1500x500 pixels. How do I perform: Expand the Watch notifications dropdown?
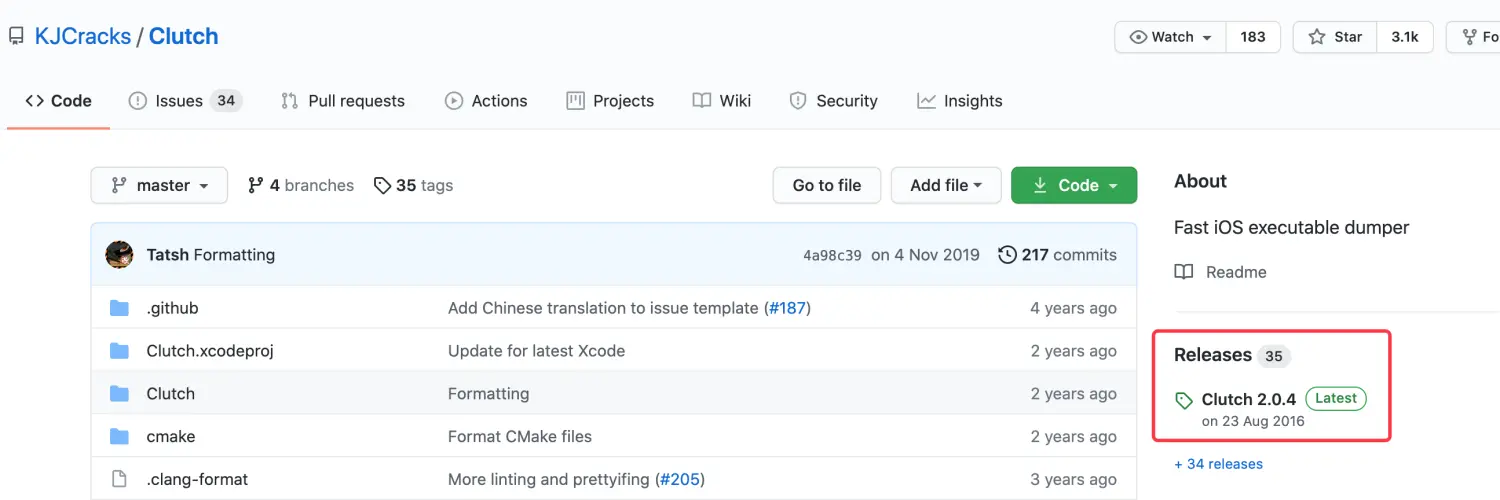pyautogui.click(x=1170, y=37)
